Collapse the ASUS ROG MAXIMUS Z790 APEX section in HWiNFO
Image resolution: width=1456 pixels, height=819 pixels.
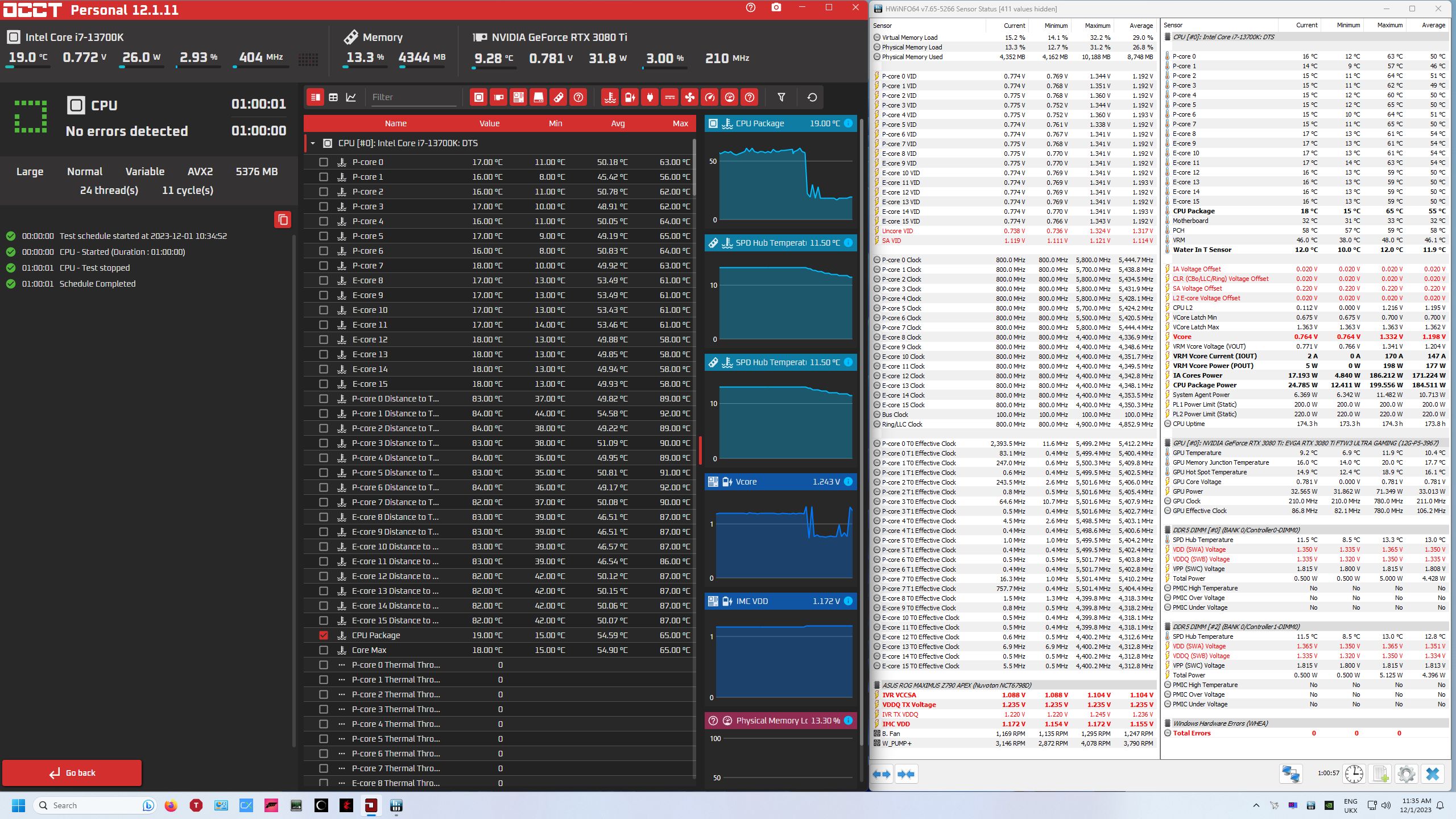pyautogui.click(x=877, y=685)
